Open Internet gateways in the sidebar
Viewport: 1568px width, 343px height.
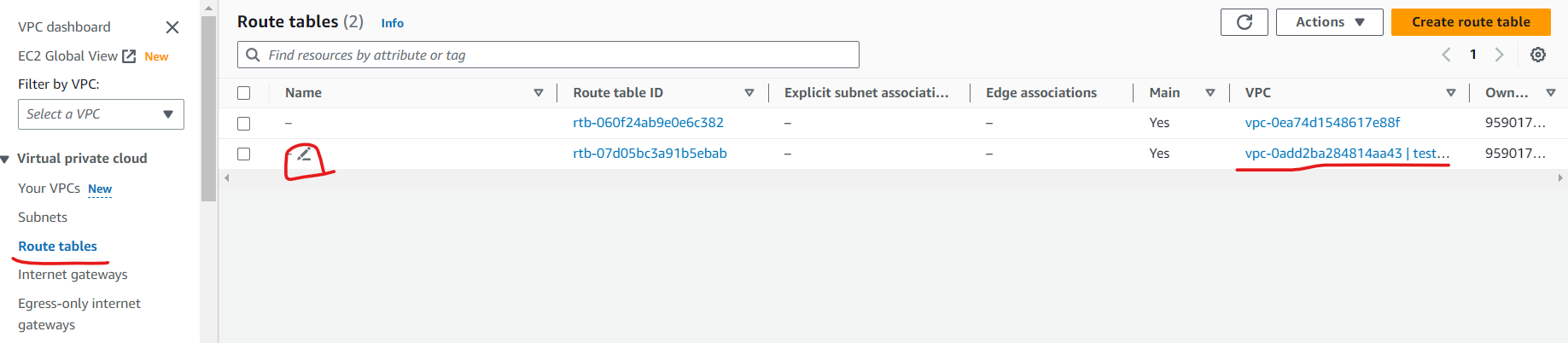click(73, 275)
